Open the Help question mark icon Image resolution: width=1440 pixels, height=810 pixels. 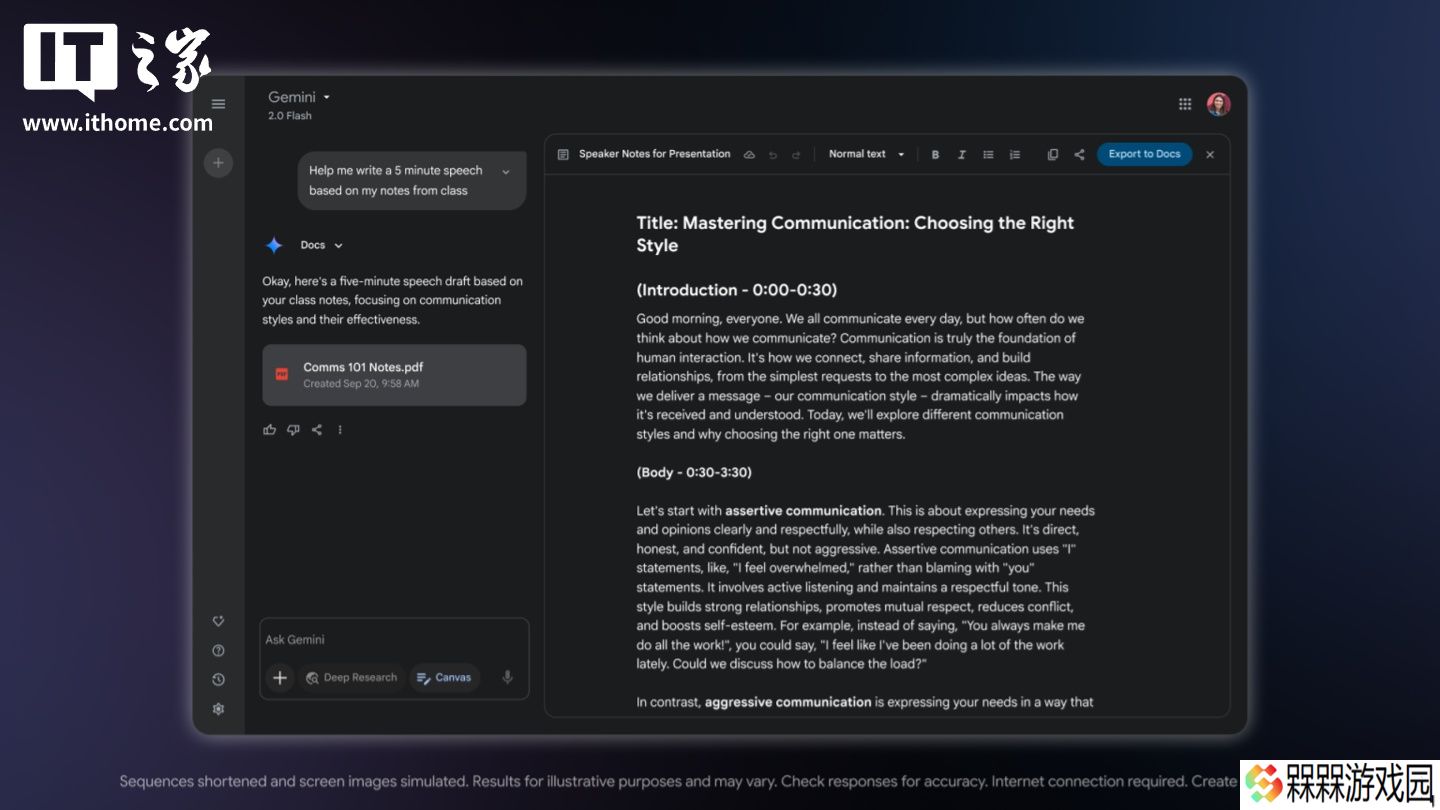[218, 650]
